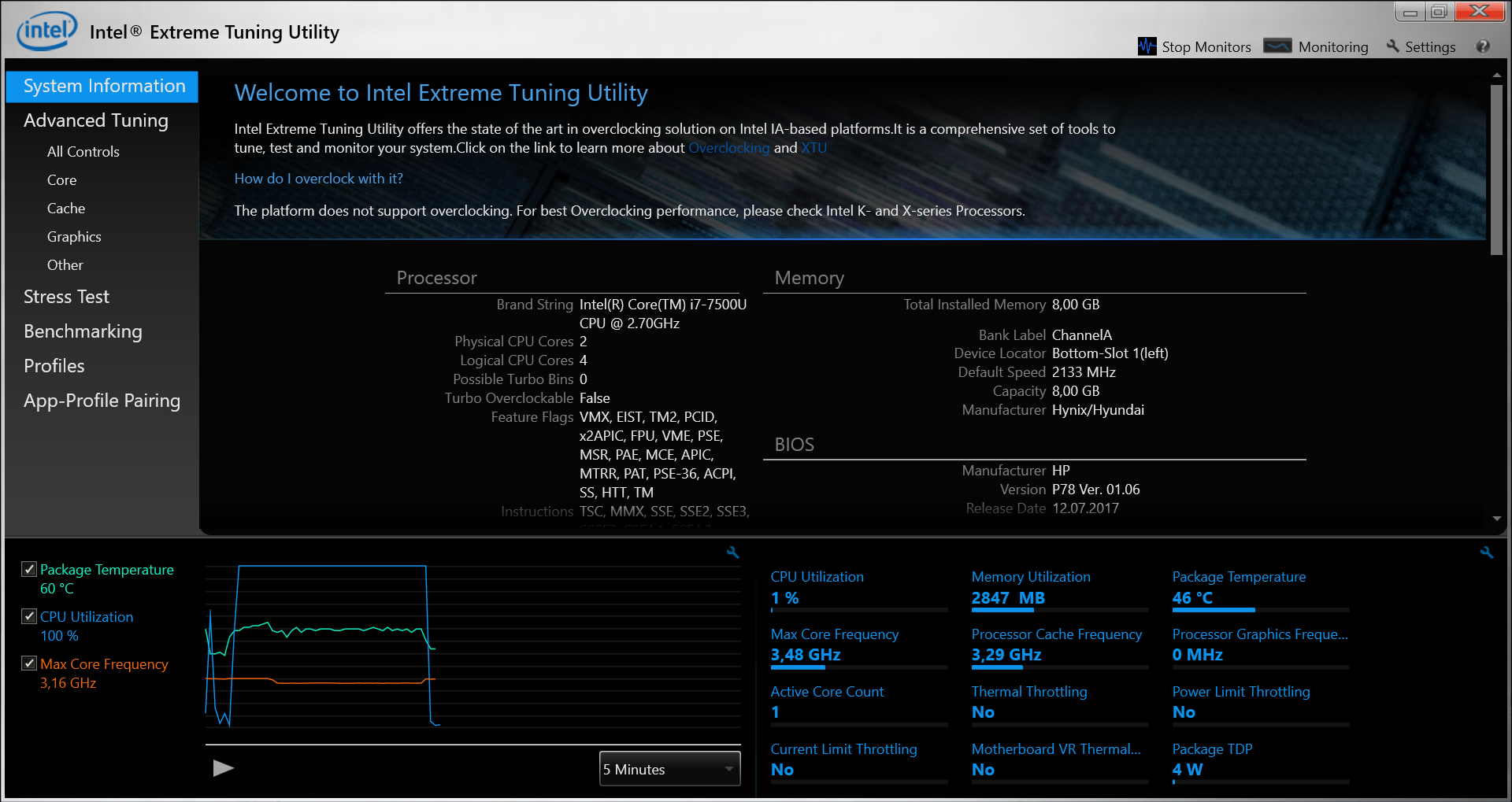Screen dimensions: 1512x802
Task: Click the BIOS release date '12.07.2017'
Action: [1085, 508]
